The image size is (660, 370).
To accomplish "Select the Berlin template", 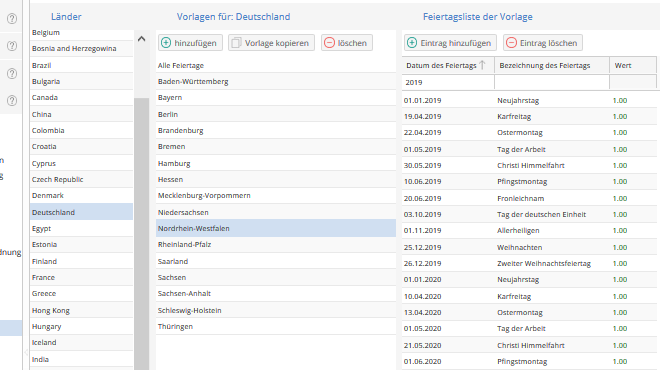I will click(276, 114).
